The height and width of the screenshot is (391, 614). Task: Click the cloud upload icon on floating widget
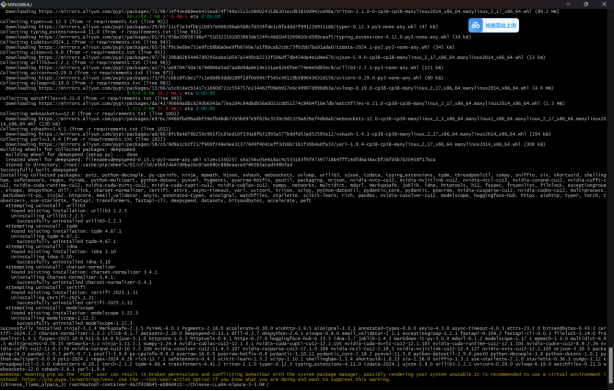click(475, 25)
